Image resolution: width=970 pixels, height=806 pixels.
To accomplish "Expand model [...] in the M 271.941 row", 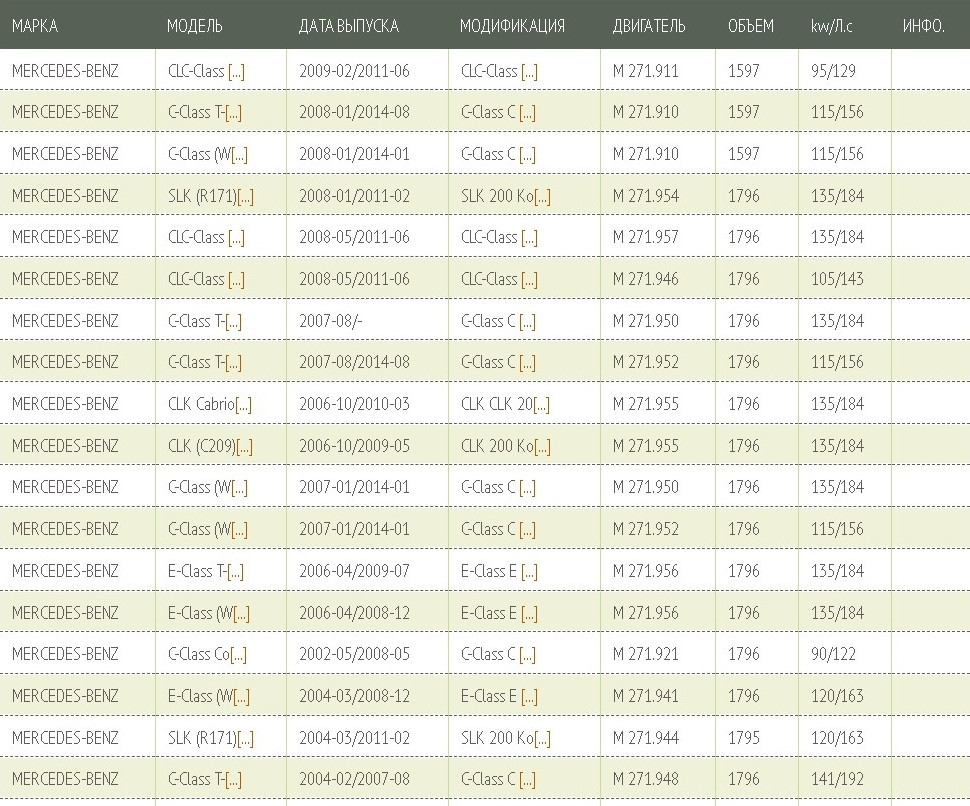I will coord(241,697).
